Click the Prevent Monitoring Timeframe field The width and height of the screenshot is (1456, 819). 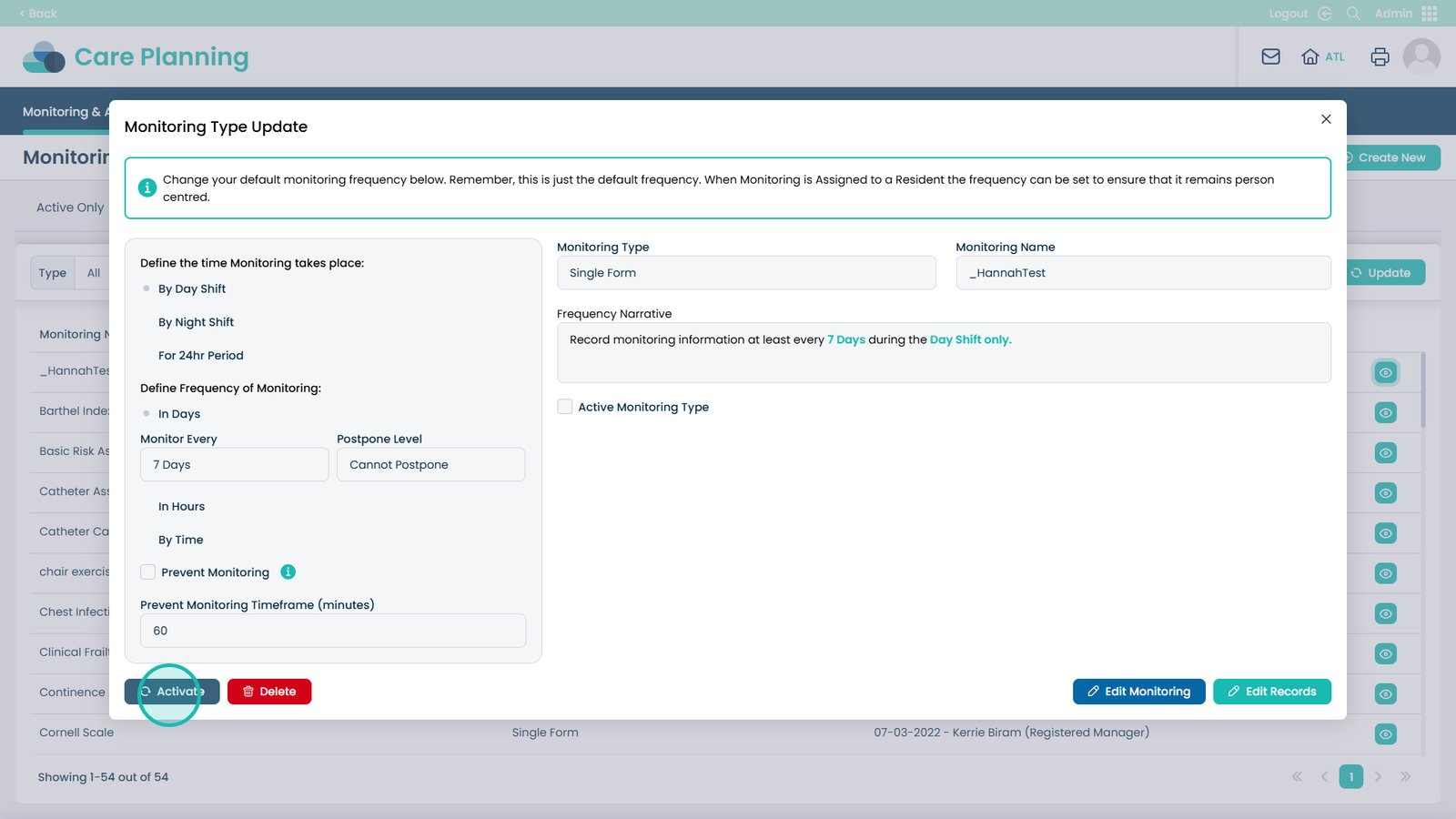[333, 631]
